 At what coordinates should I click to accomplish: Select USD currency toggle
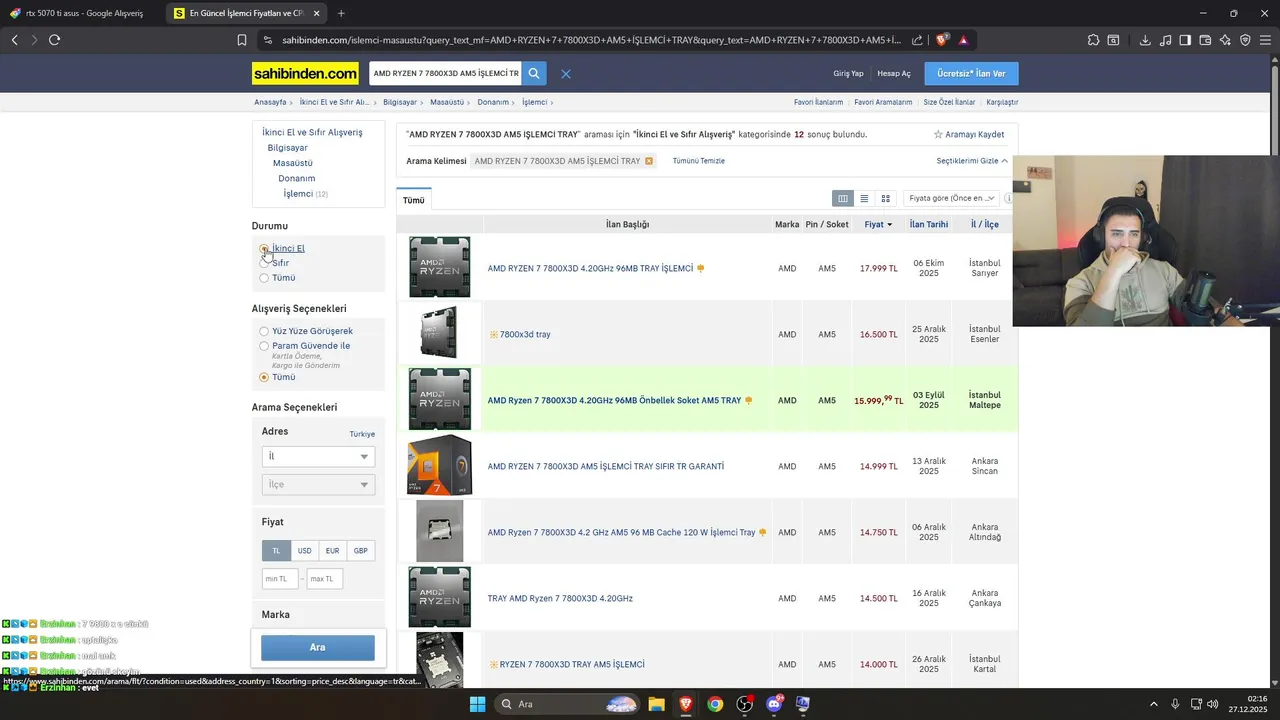[304, 551]
